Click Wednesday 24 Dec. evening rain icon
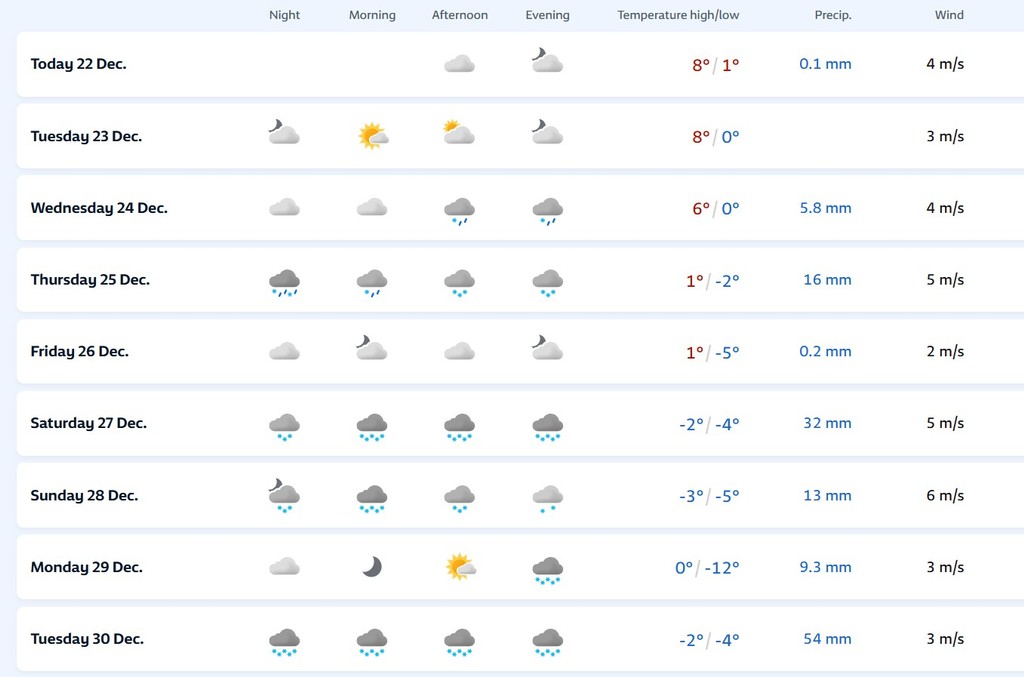The image size is (1024, 677). click(x=547, y=210)
